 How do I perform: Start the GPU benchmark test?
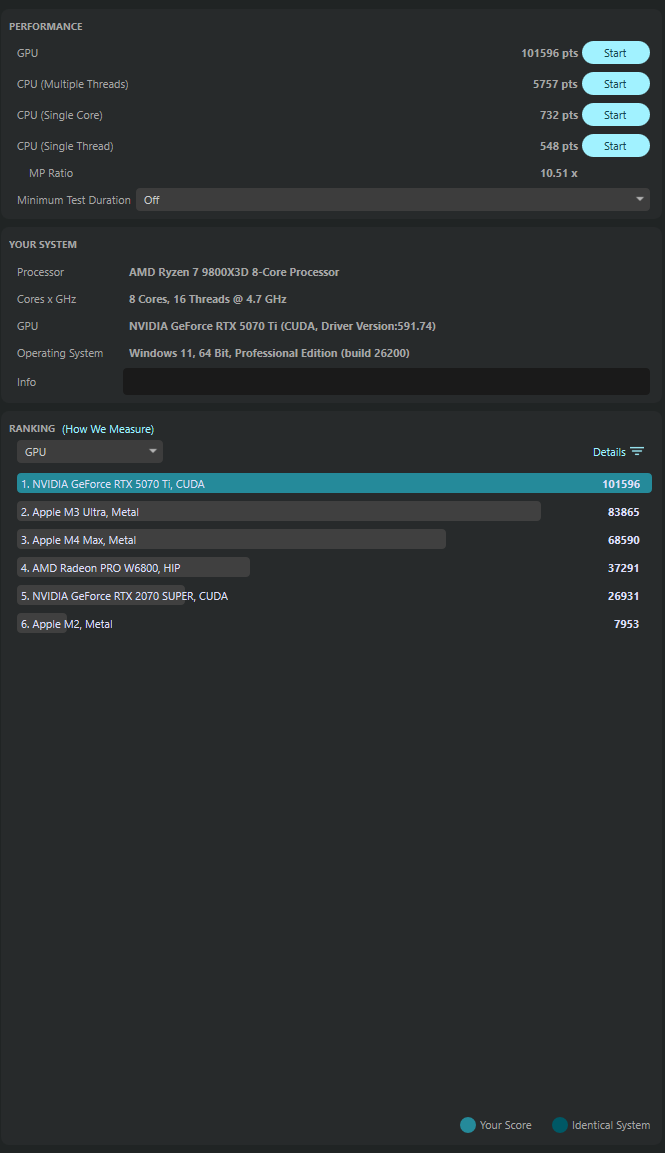coord(615,53)
